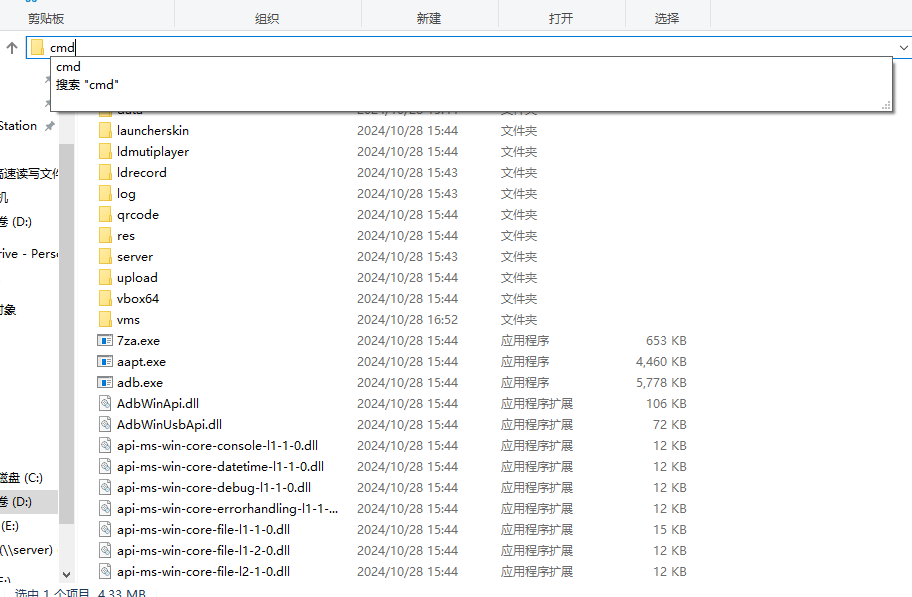The image size is (912, 597).
Task: Select the aapt.exe icon in the file list
Action: point(105,362)
